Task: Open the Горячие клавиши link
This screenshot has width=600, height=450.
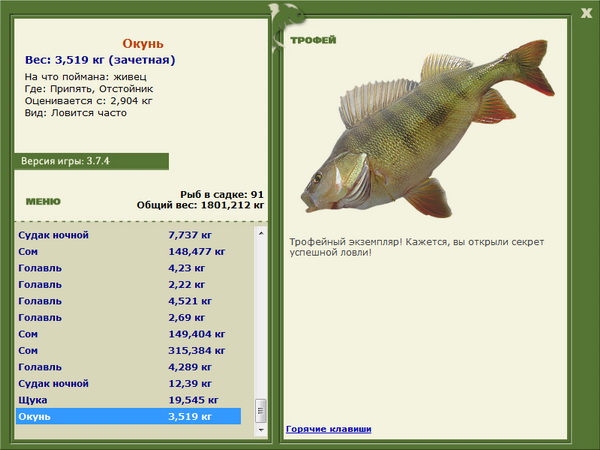Action: coord(329,429)
